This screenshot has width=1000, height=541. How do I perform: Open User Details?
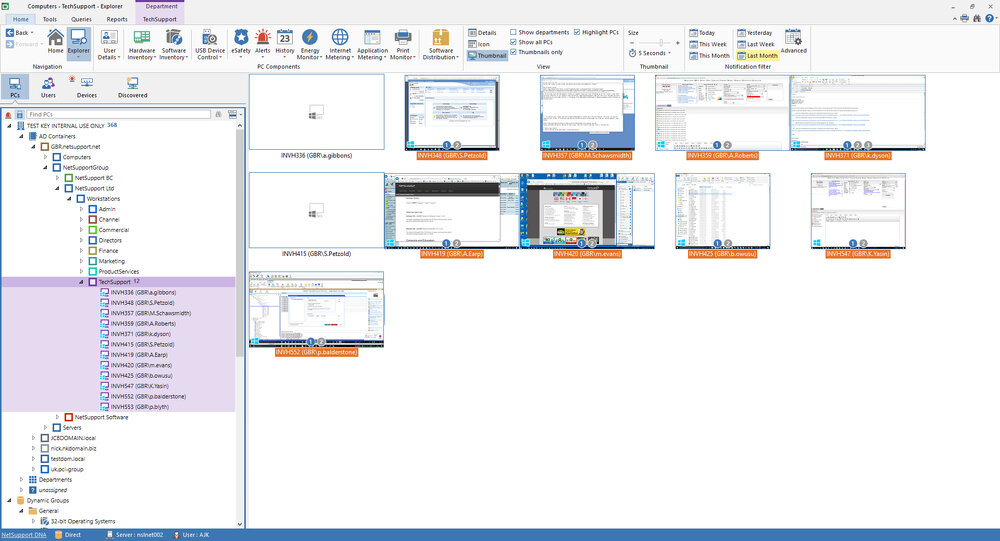tap(108, 45)
